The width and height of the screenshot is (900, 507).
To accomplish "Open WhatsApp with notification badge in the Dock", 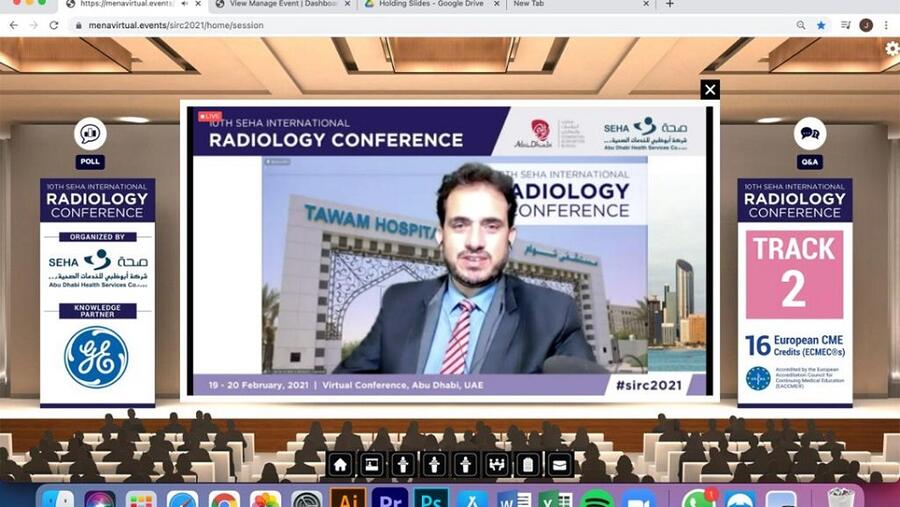I will click(x=699, y=499).
